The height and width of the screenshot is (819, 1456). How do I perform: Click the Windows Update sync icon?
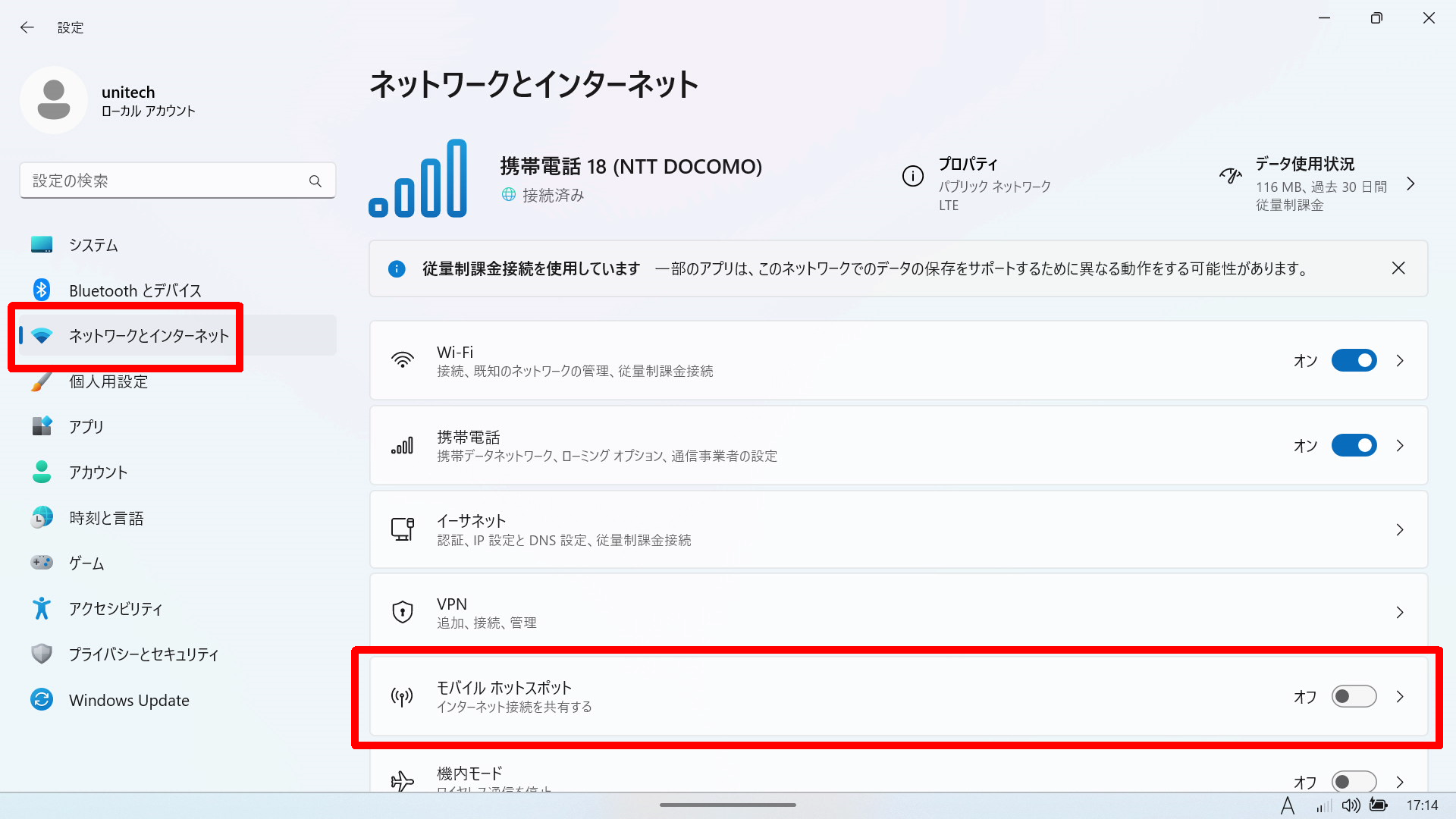42,699
